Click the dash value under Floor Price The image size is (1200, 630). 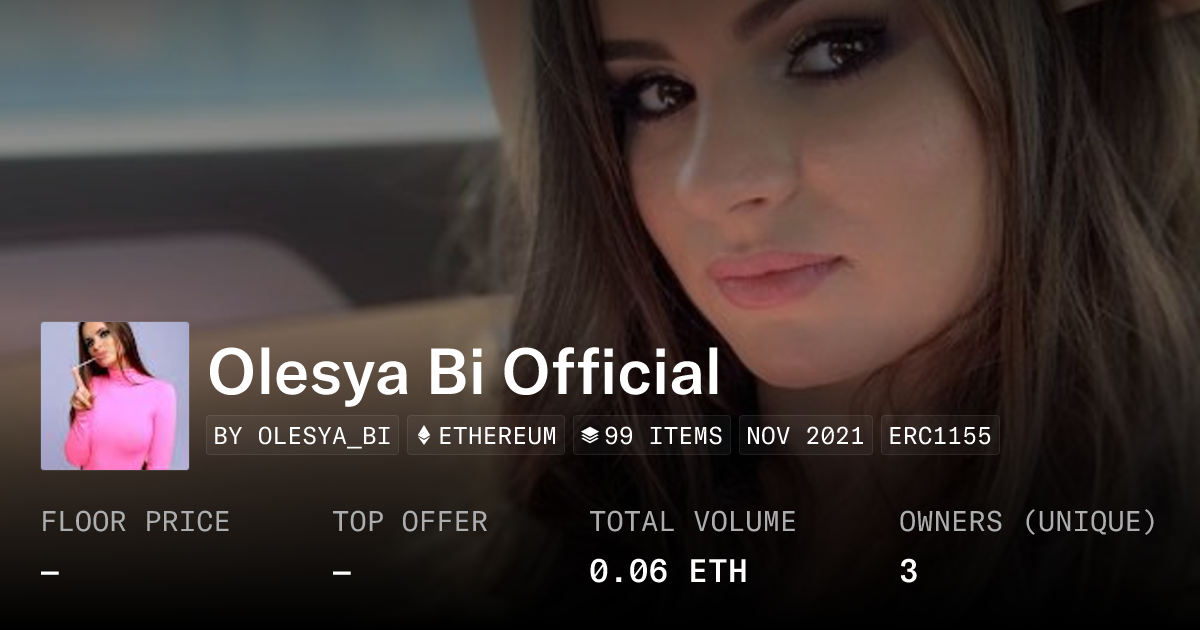(50, 573)
